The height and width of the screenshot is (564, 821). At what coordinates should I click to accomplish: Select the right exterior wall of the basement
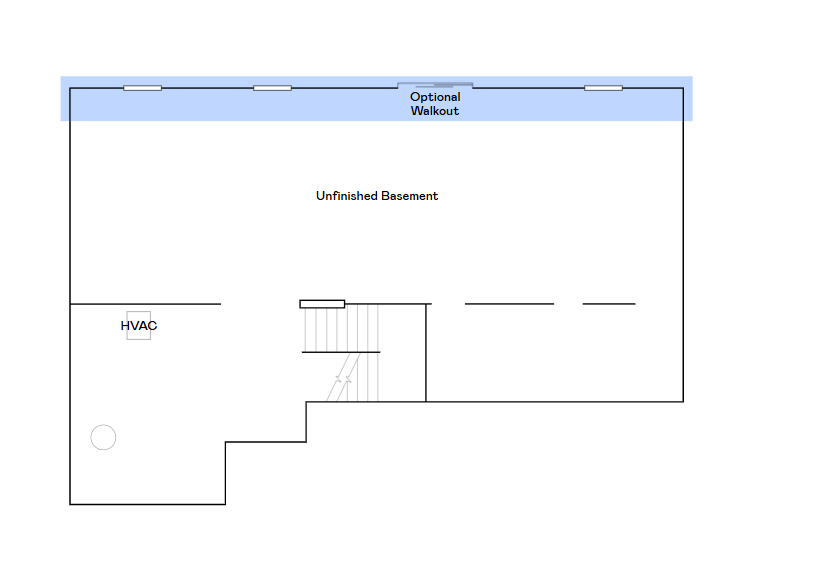683,245
